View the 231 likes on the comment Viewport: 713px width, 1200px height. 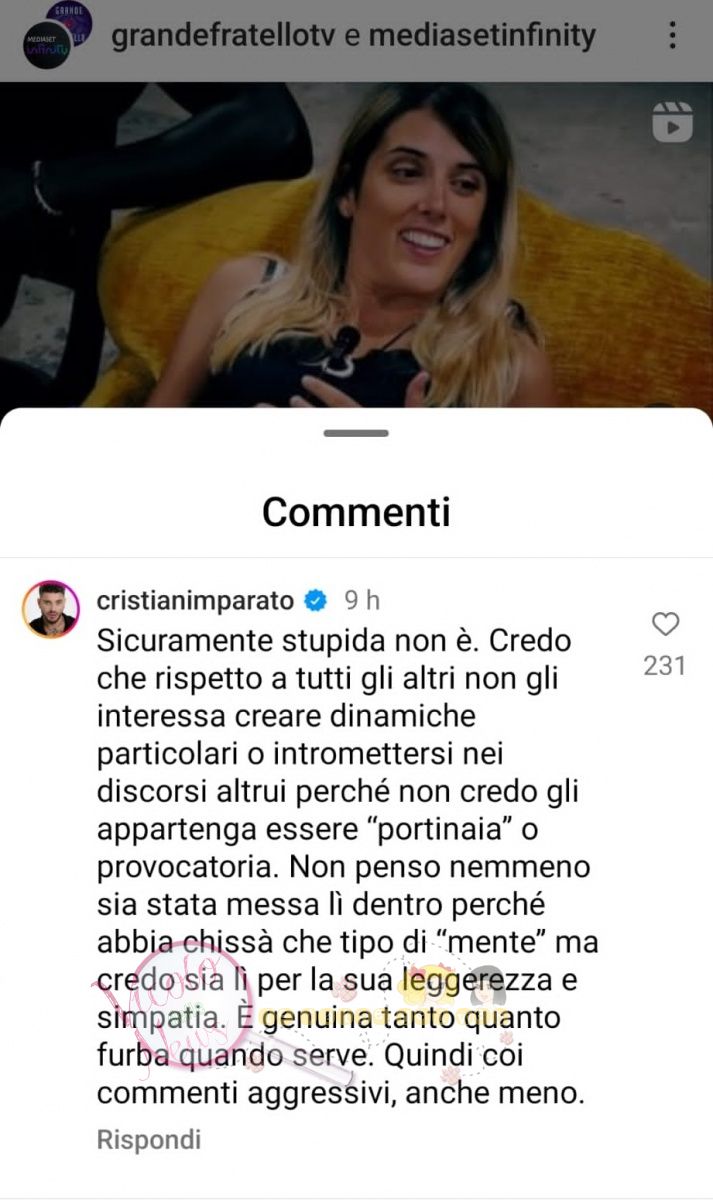click(665, 665)
